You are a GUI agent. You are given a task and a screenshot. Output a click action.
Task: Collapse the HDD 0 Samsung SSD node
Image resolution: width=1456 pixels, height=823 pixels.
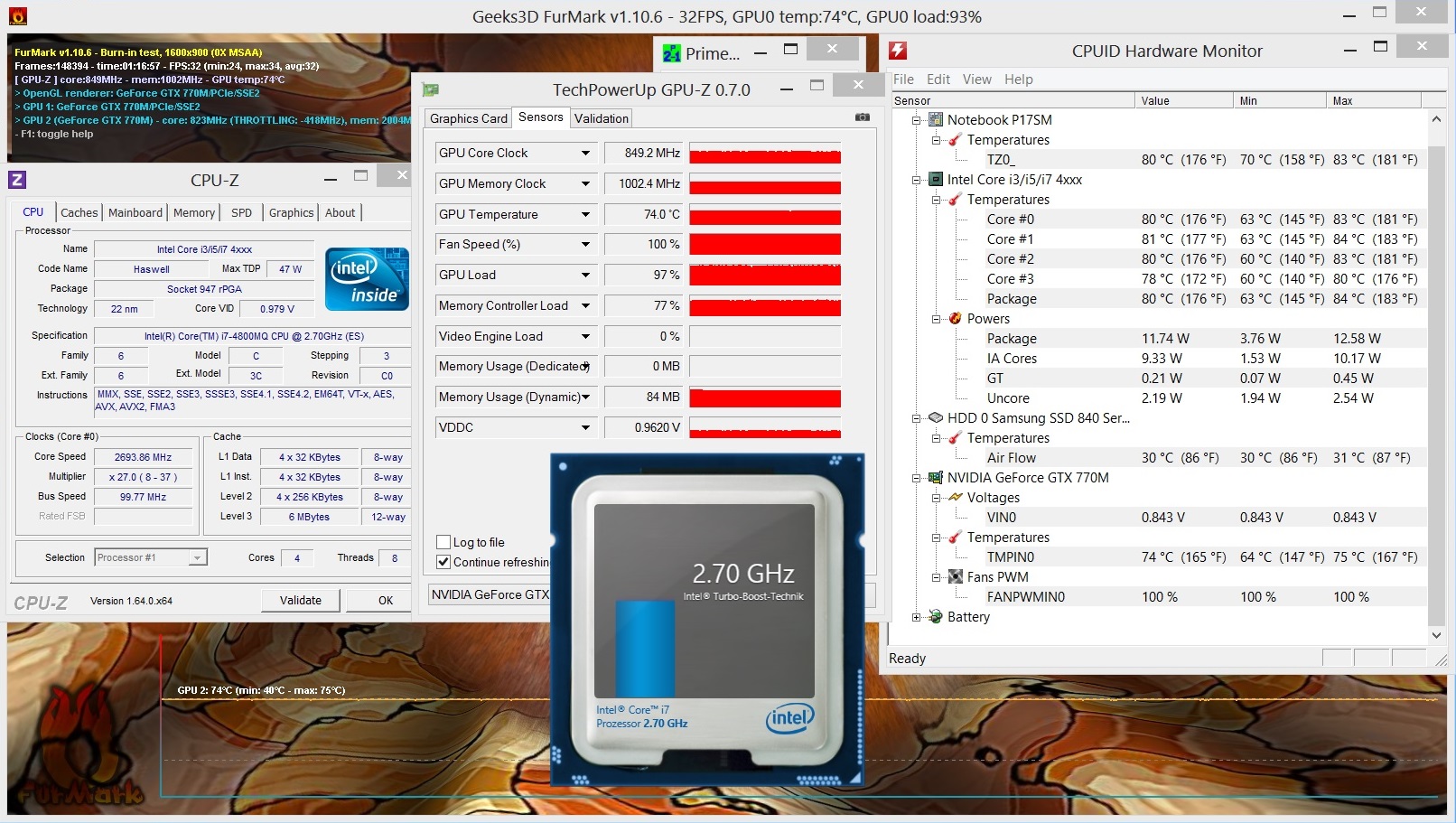916,418
